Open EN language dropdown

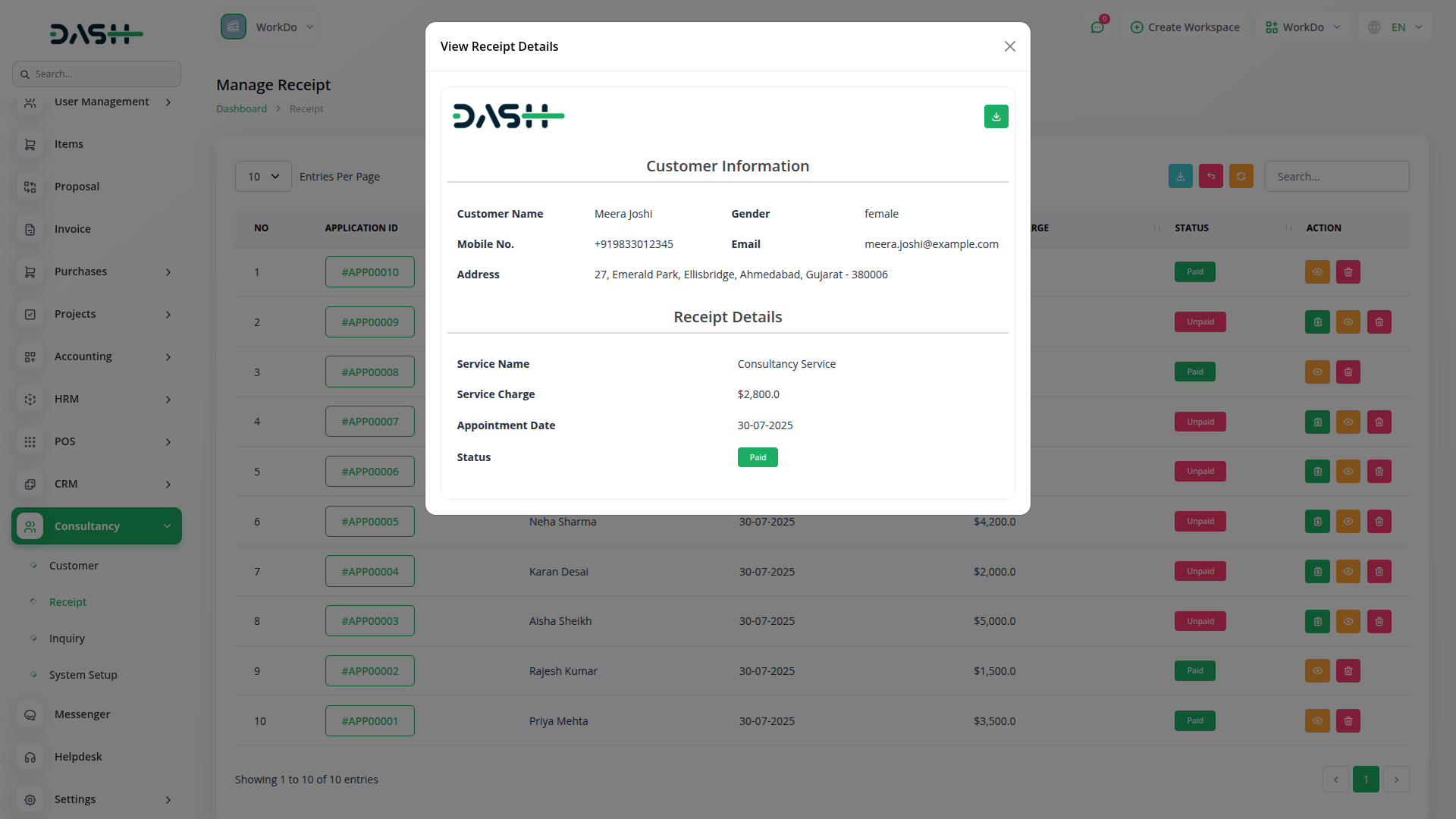tap(1398, 27)
